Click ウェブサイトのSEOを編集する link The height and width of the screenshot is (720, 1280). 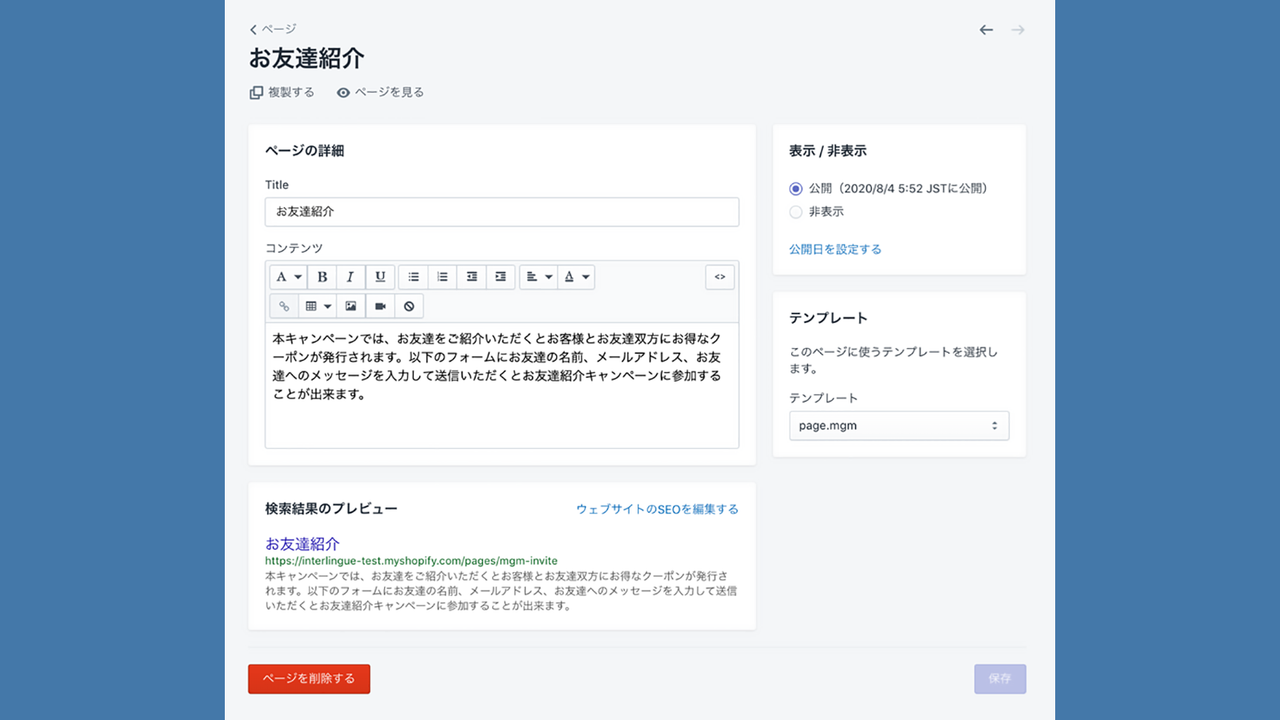coord(657,509)
